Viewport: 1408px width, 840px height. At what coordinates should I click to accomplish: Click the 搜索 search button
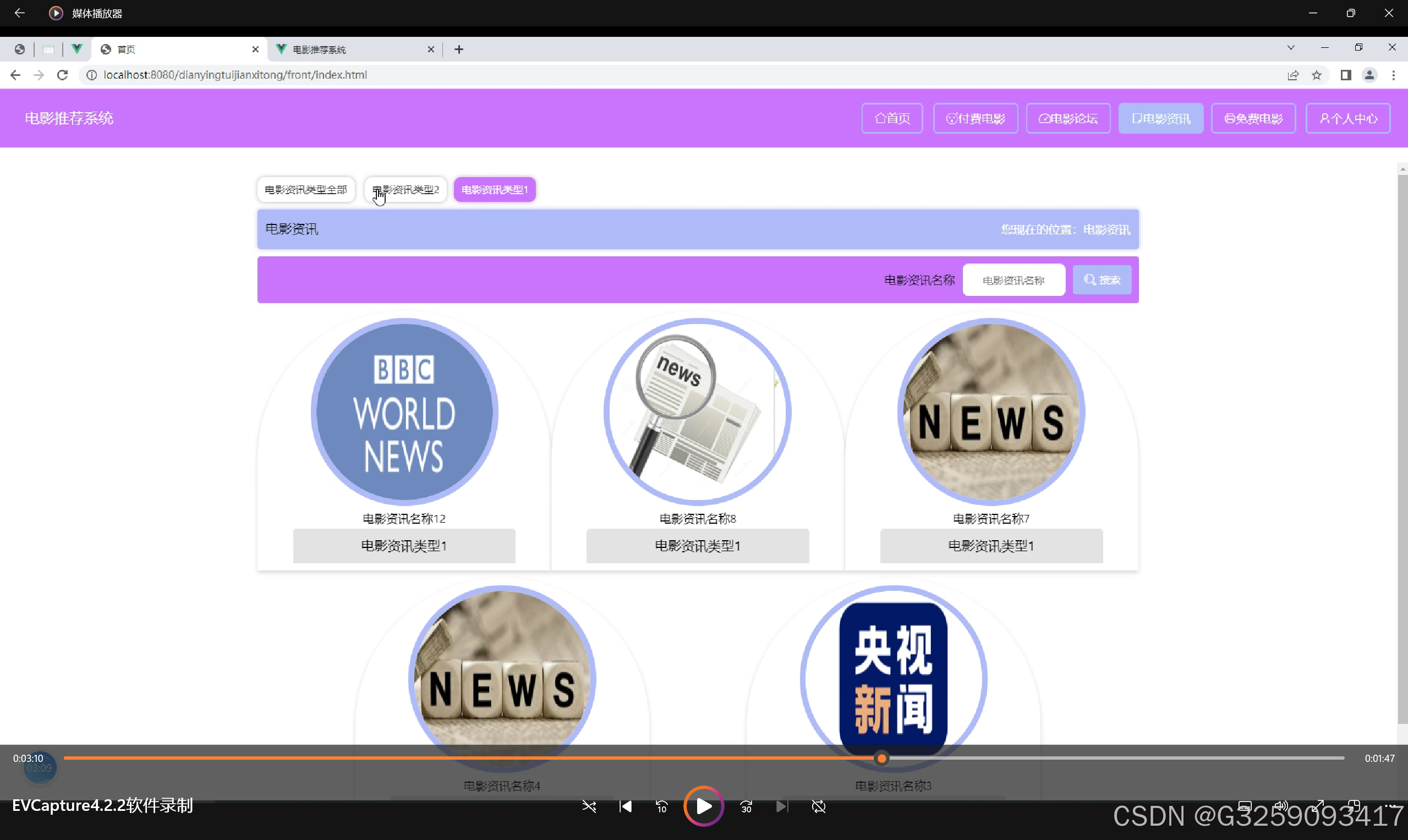pos(1102,279)
